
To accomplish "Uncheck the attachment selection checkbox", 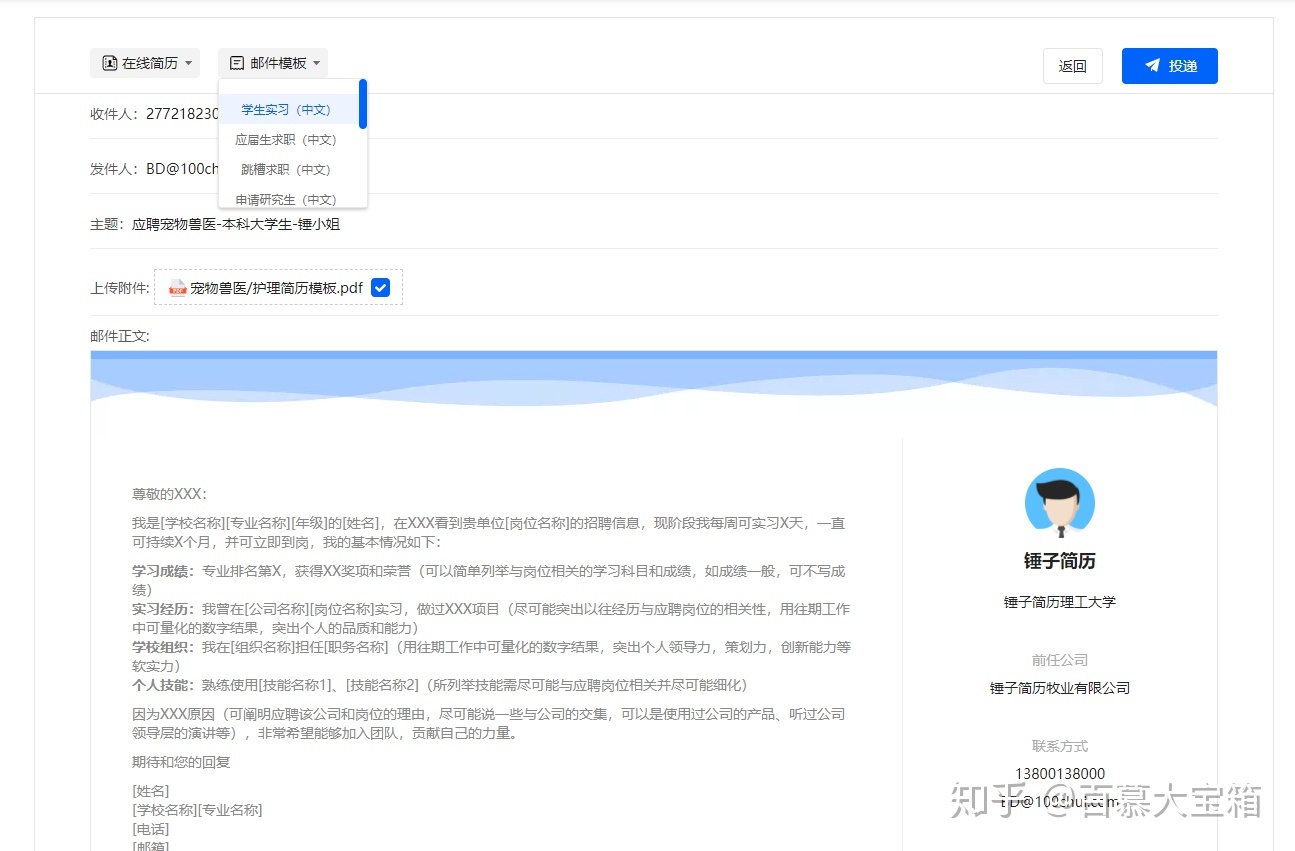I will 380,287.
